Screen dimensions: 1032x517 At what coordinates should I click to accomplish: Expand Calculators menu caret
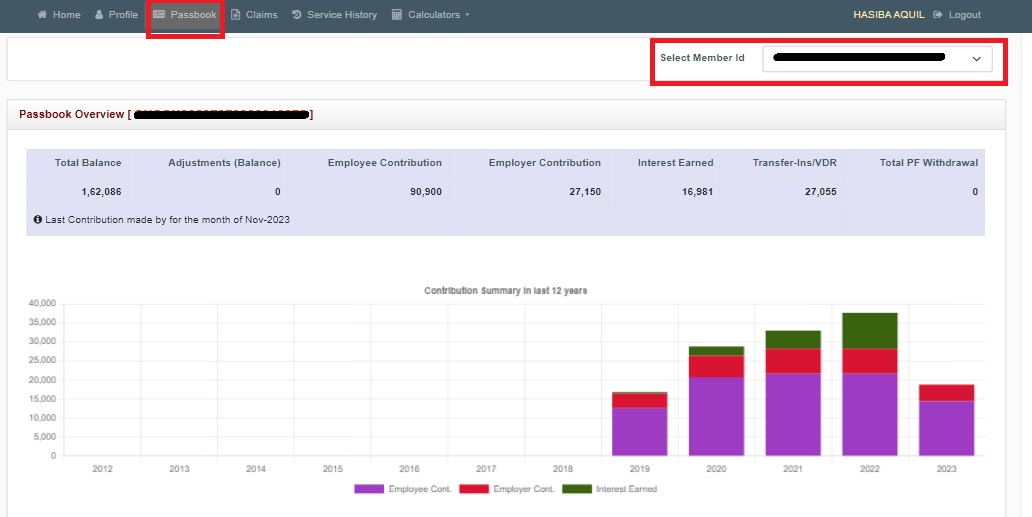click(x=467, y=16)
